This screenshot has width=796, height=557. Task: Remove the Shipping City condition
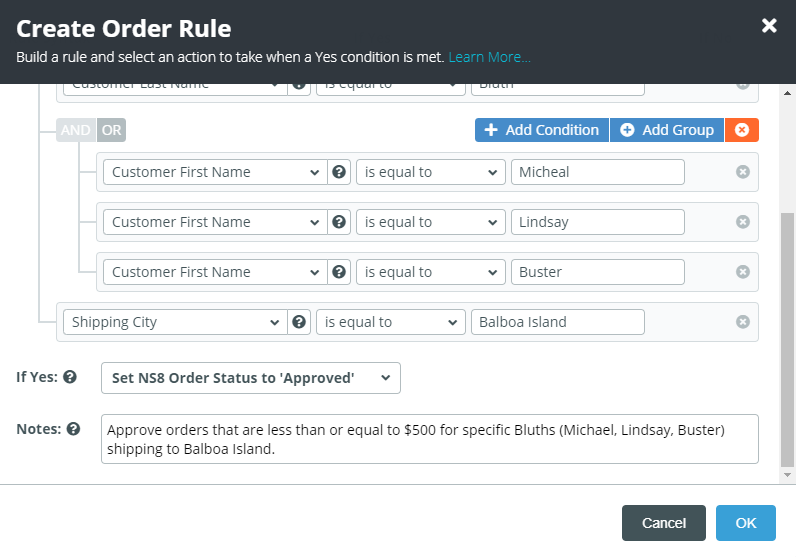click(x=743, y=322)
